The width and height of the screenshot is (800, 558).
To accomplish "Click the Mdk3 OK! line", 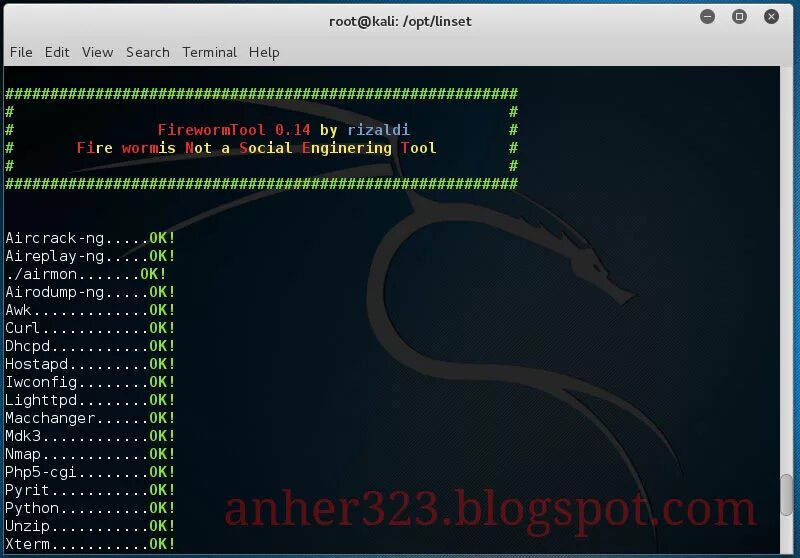I will tap(90, 436).
